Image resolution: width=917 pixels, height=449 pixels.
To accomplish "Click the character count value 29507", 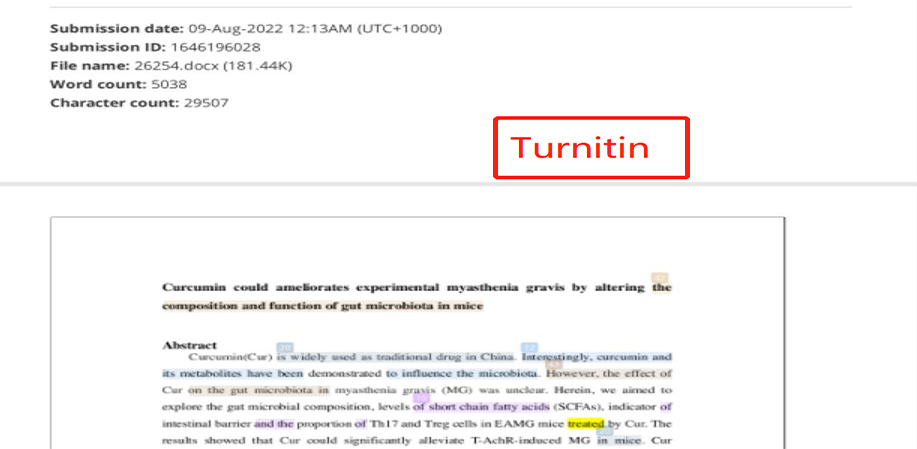I will pos(206,103).
